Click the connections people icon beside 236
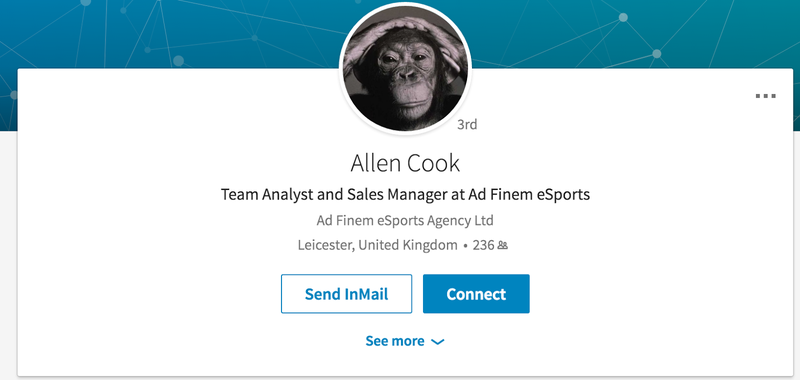This screenshot has width=800, height=380. pos(503,246)
